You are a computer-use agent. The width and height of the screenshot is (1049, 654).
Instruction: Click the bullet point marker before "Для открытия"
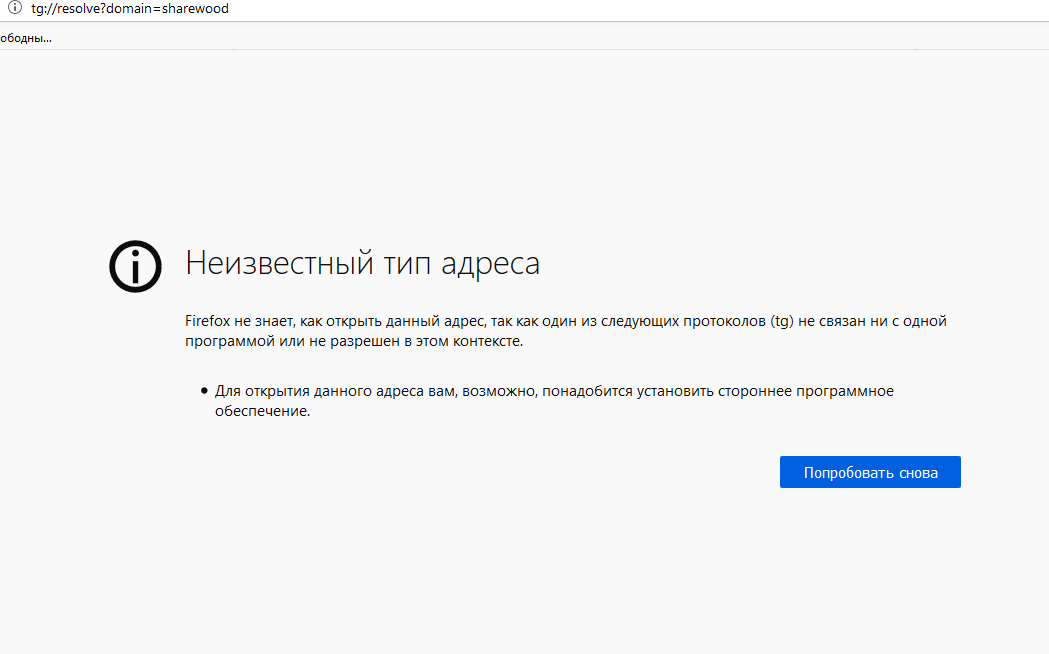204,391
